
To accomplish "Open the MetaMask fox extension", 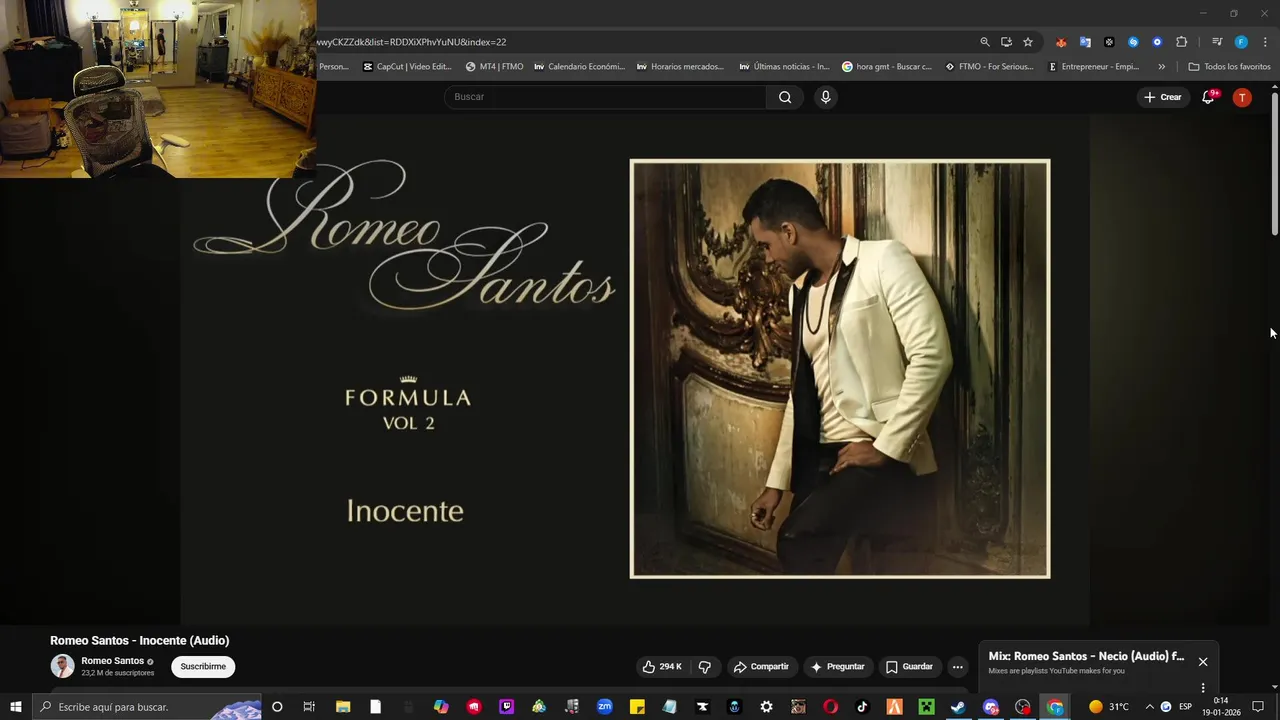I will pyautogui.click(x=1061, y=42).
